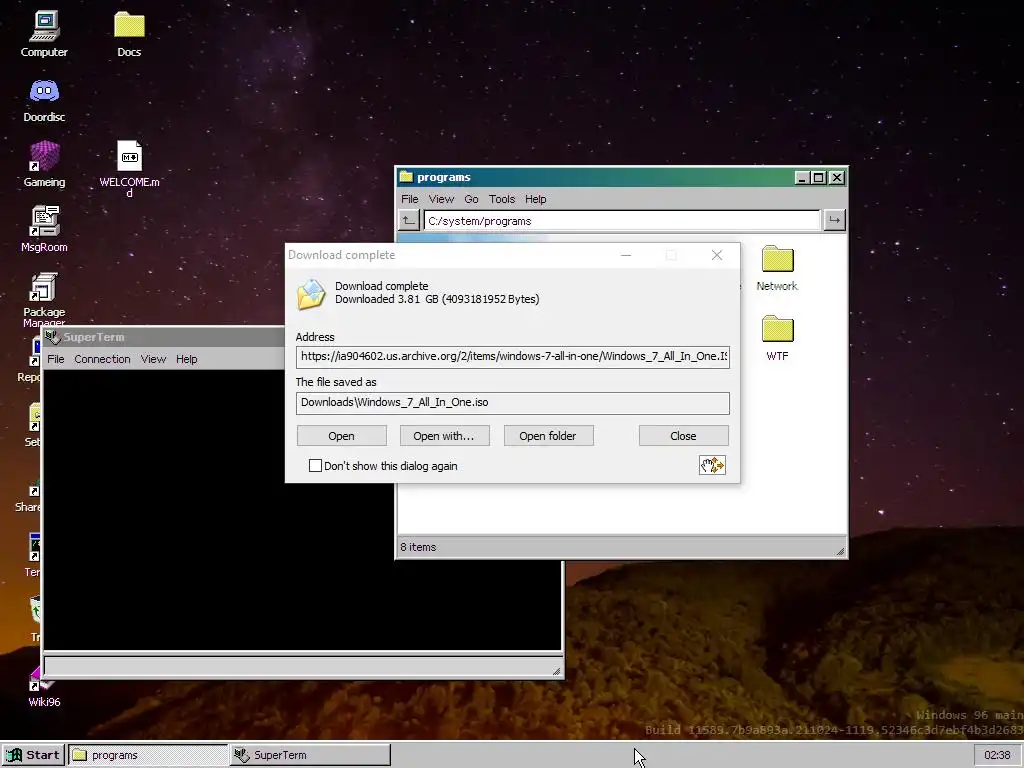Switch to SuperTerm task on taskbar
Image resolution: width=1024 pixels, height=768 pixels.
pos(310,755)
